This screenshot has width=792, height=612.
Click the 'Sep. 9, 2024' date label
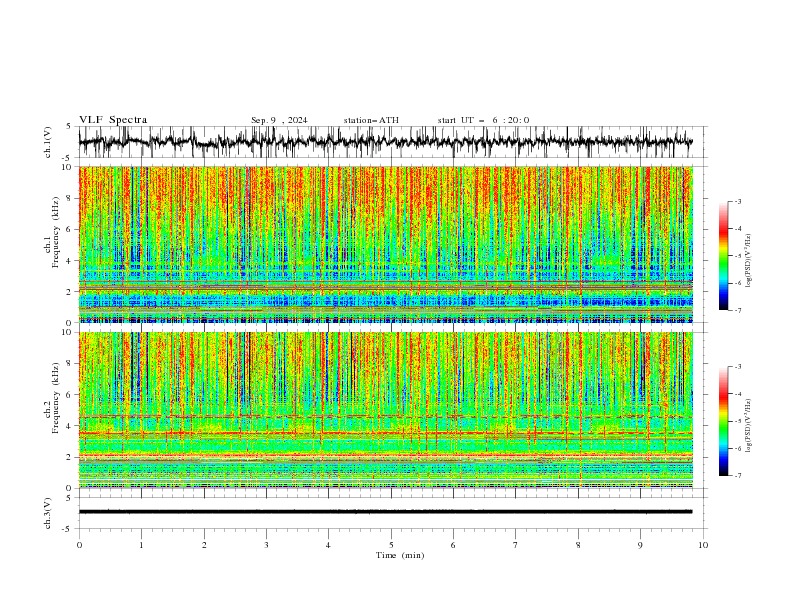279,120
